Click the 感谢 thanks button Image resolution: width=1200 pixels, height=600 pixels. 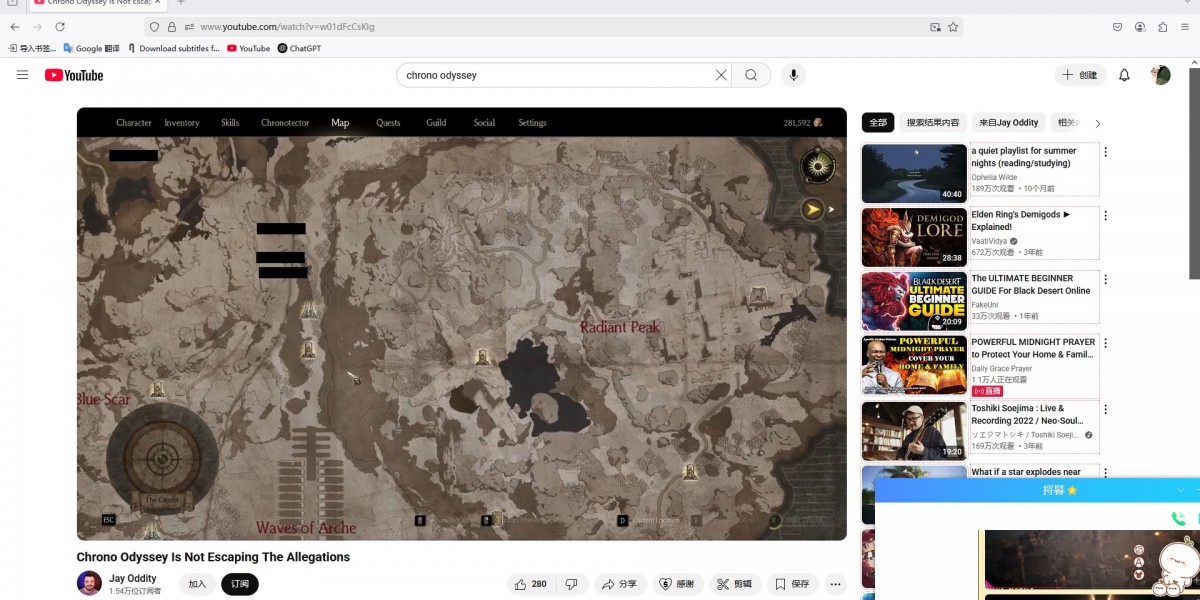coord(677,584)
